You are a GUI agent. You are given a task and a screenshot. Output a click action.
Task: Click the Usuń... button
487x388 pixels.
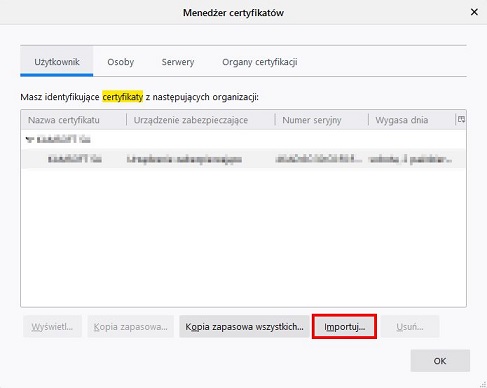tap(410, 327)
